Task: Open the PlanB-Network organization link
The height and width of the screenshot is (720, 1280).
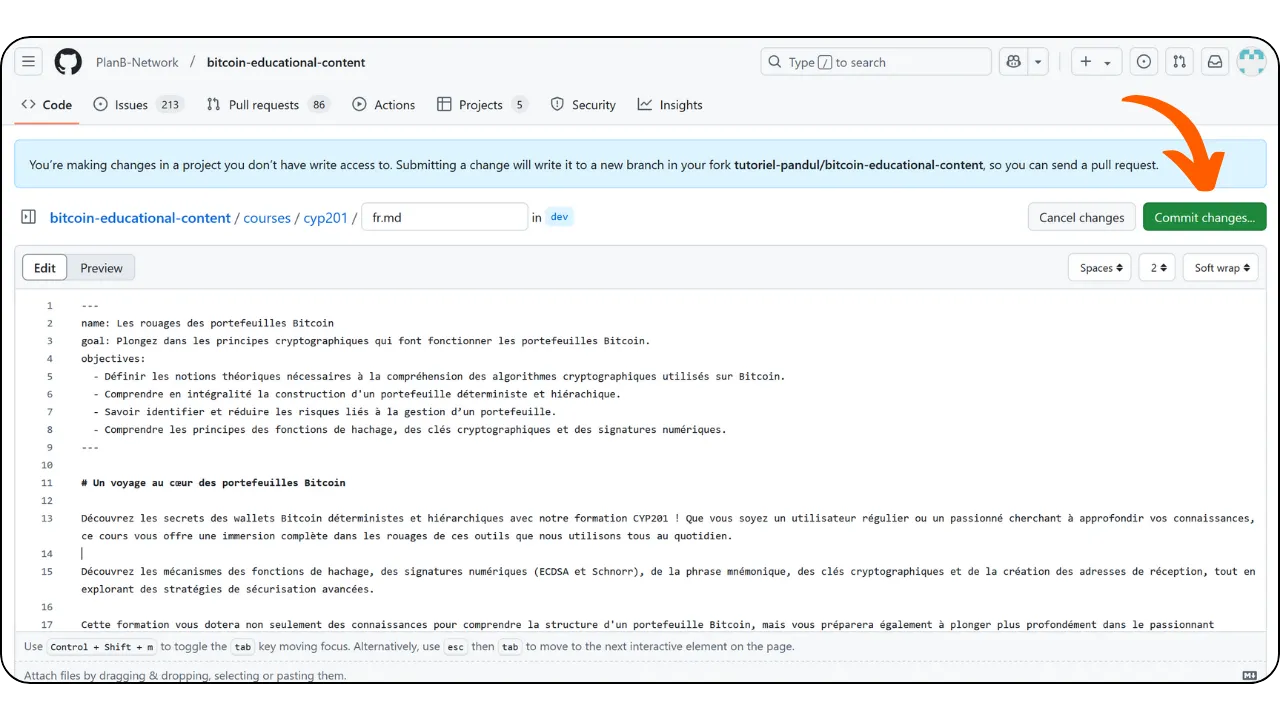Action: [137, 62]
